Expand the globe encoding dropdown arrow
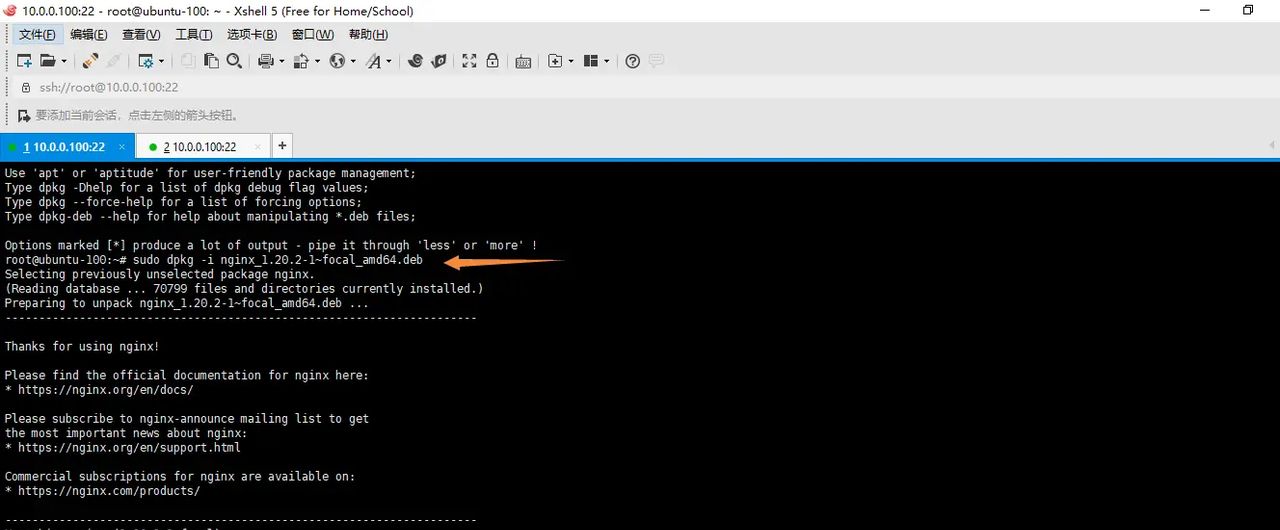 (353, 62)
